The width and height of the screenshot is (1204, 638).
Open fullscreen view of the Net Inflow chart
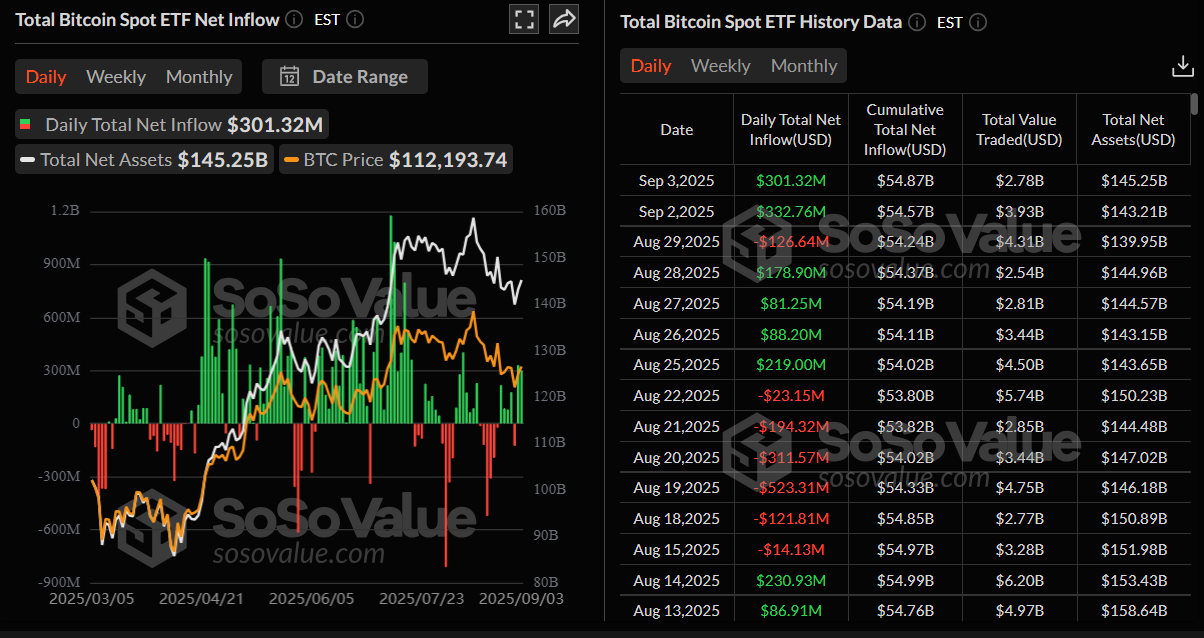click(524, 19)
